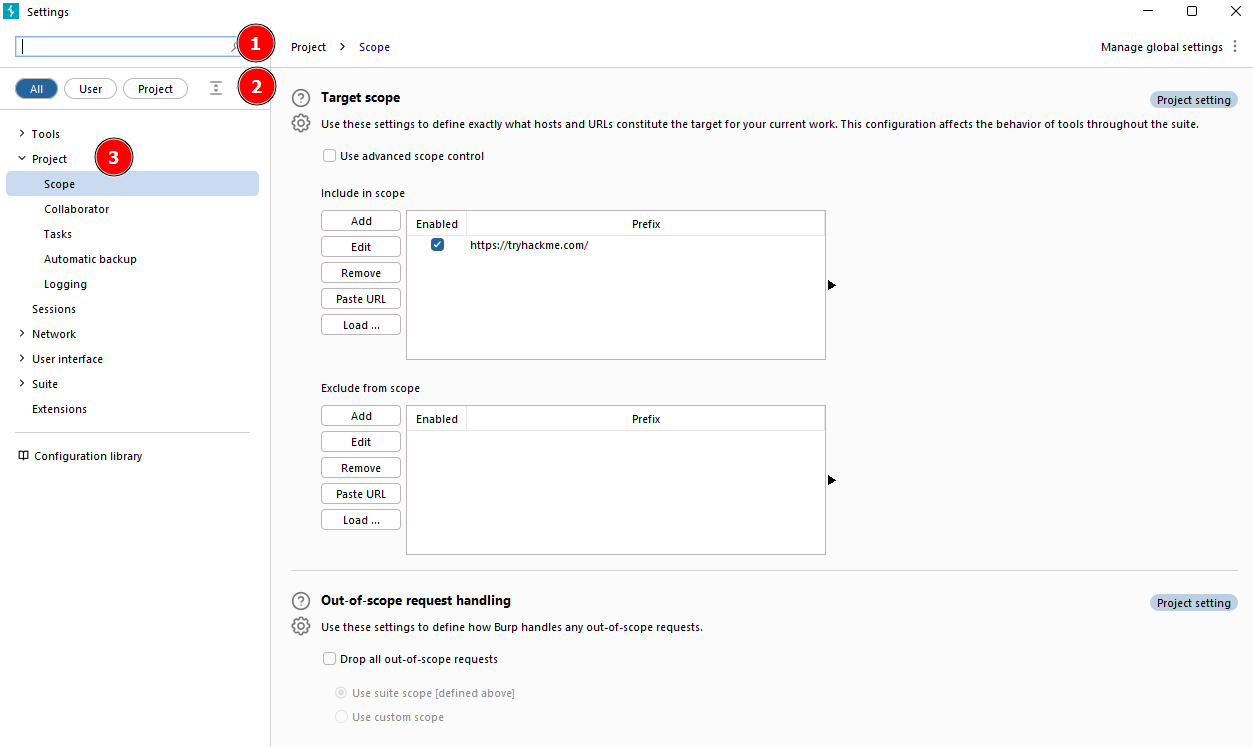Click Paste URL under Include in scope
This screenshot has height=747, width=1253.
(360, 298)
